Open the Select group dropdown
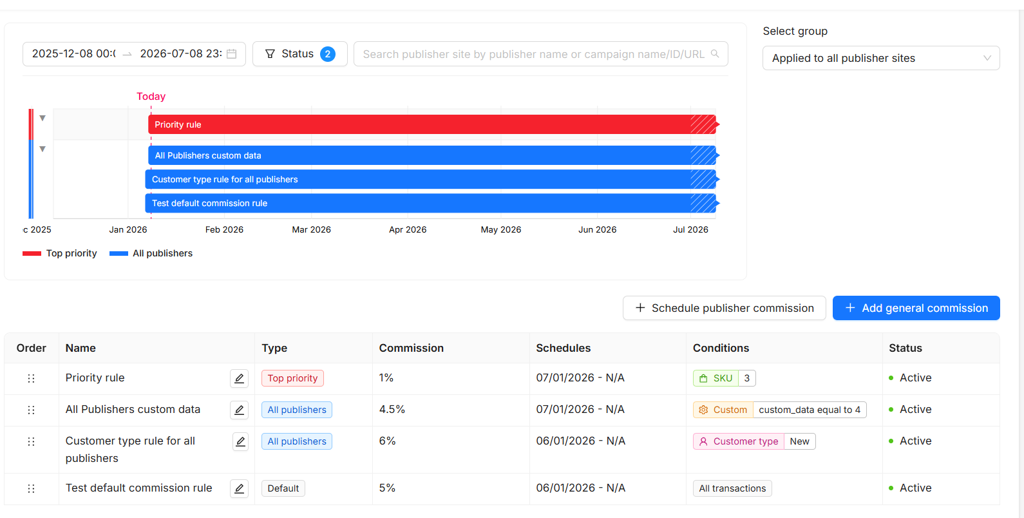The image size is (1024, 518). (x=880, y=58)
